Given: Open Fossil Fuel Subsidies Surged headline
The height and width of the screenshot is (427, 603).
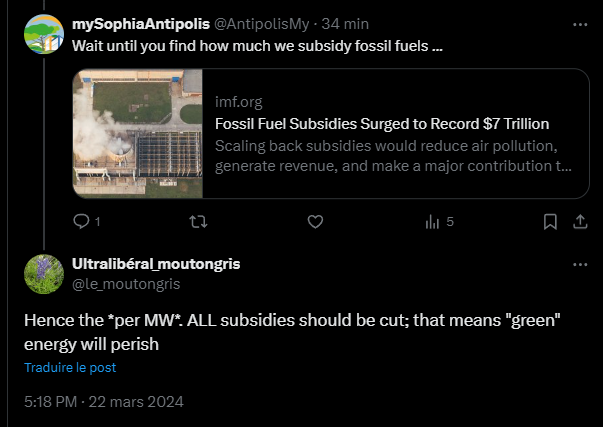Looking at the screenshot, I should (382, 124).
